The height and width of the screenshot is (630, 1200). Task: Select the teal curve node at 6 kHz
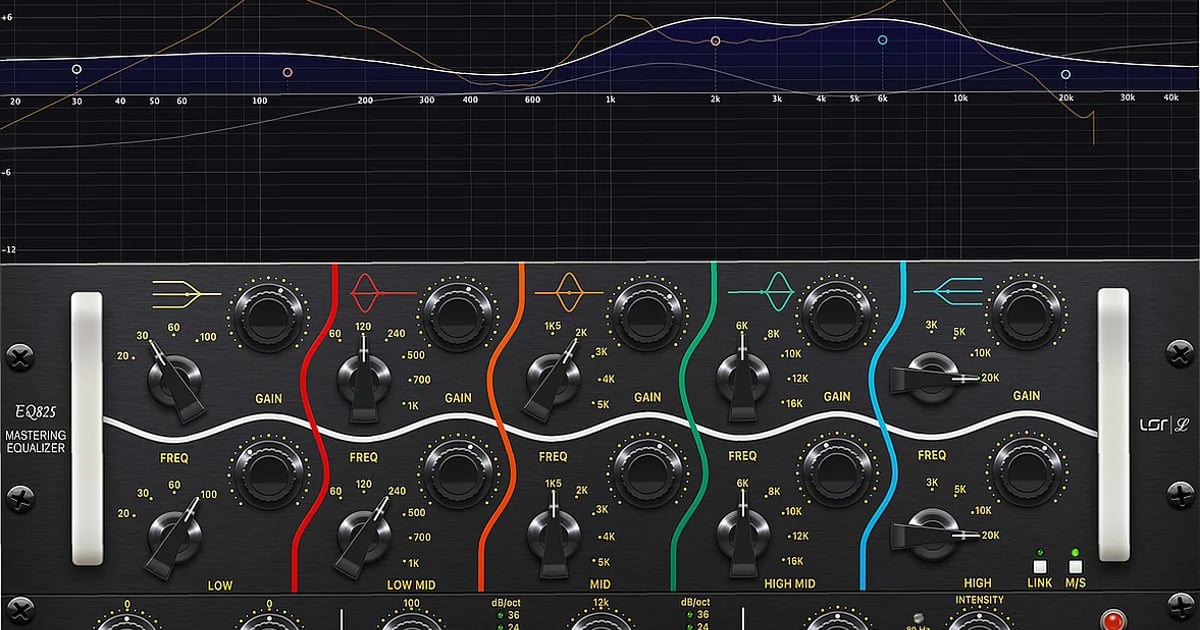coord(881,40)
